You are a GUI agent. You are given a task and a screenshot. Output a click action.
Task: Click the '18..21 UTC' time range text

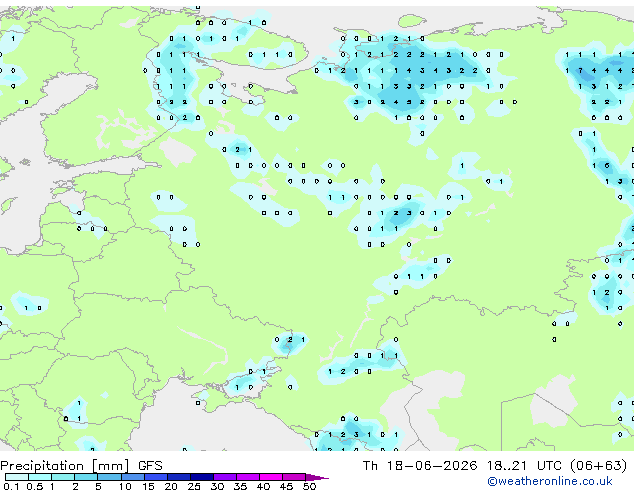click(x=524, y=466)
